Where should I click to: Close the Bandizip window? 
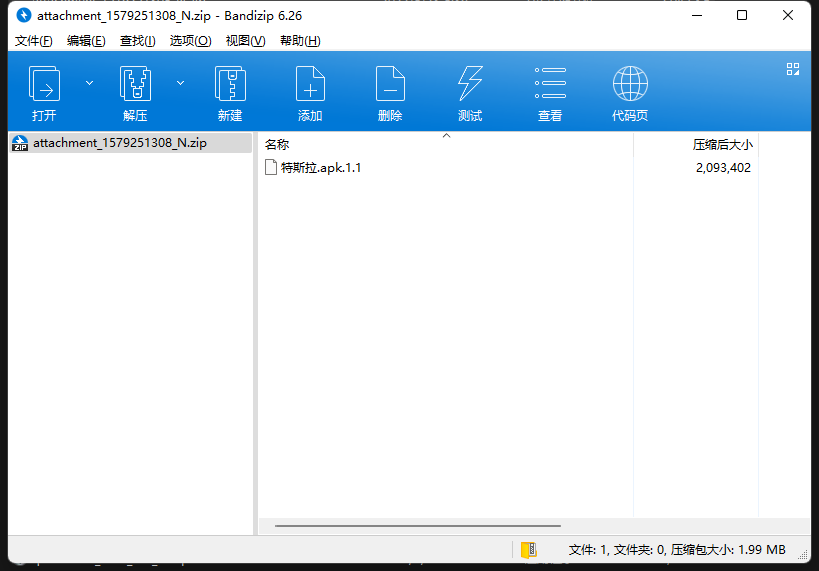coord(788,15)
